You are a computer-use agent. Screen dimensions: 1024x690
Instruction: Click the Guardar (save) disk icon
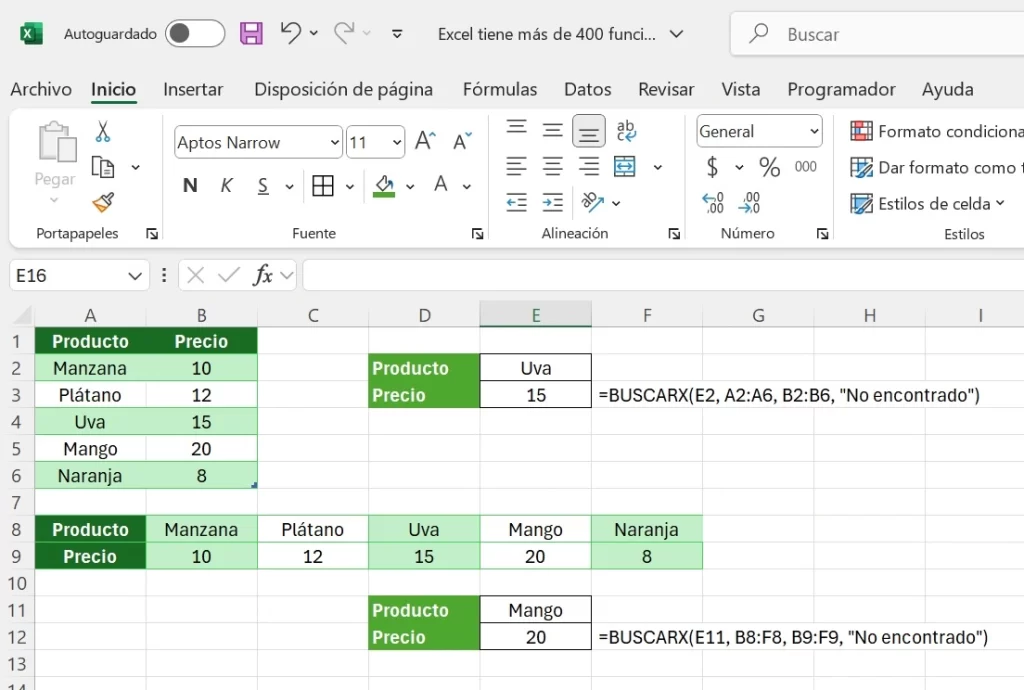[x=251, y=33]
